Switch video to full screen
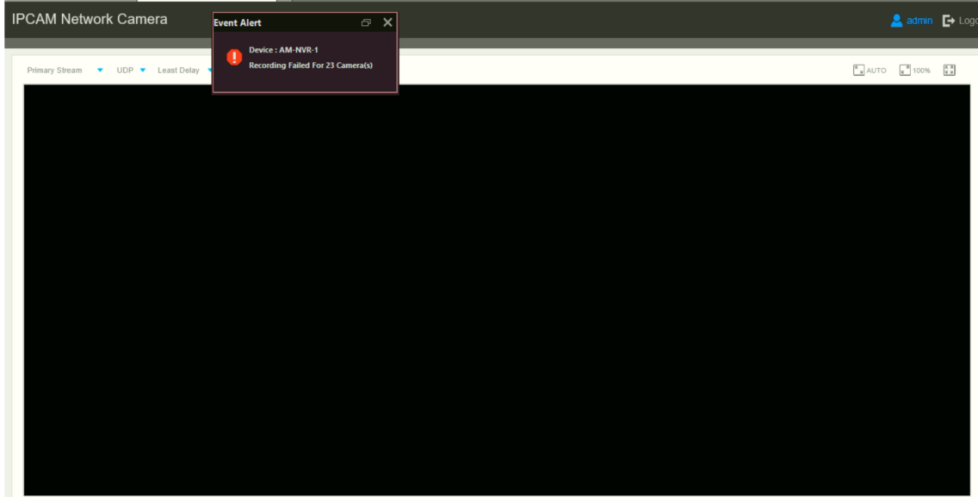This screenshot has height=497, width=978. [949, 70]
